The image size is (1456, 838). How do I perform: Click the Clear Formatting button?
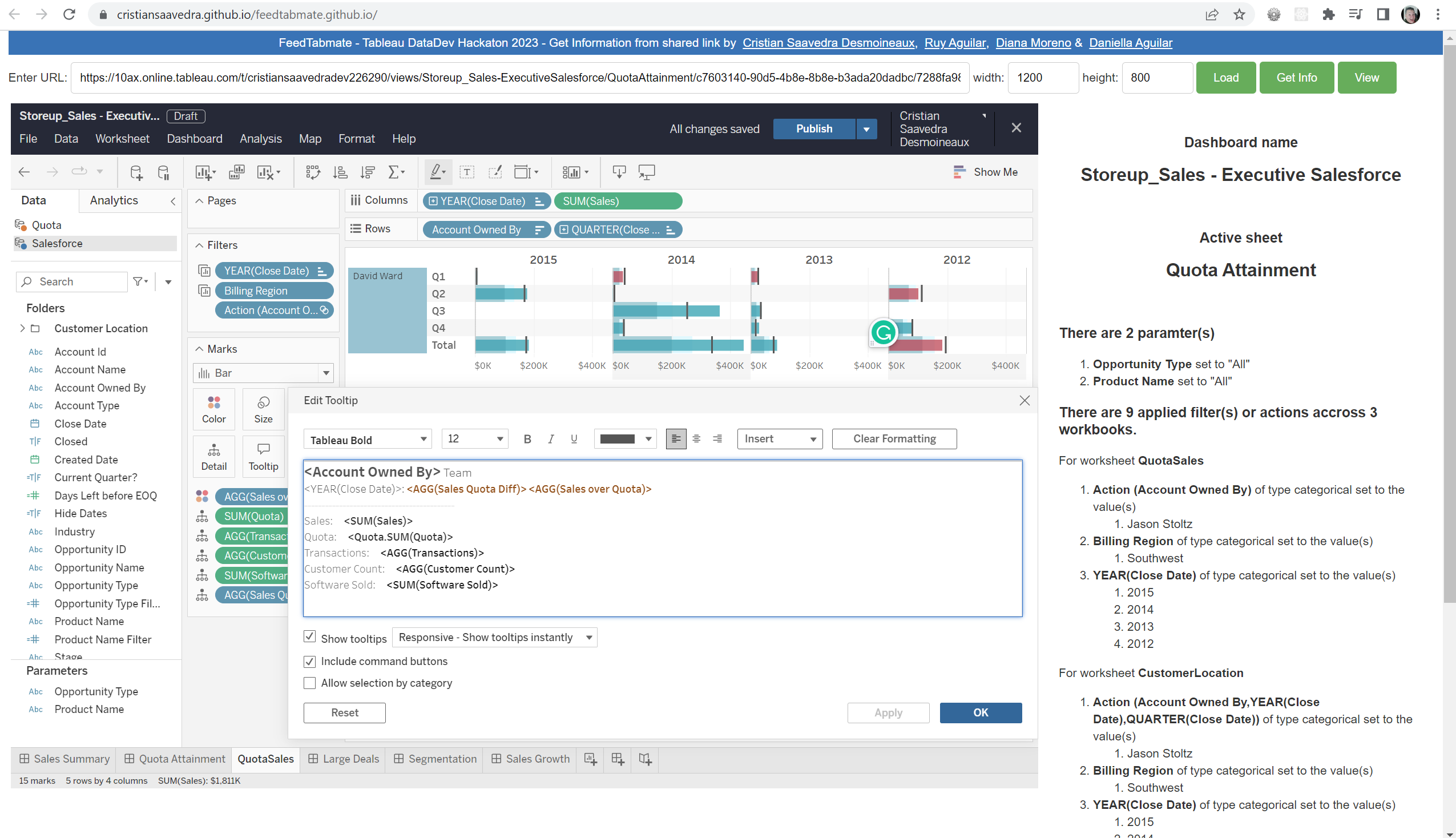894,439
